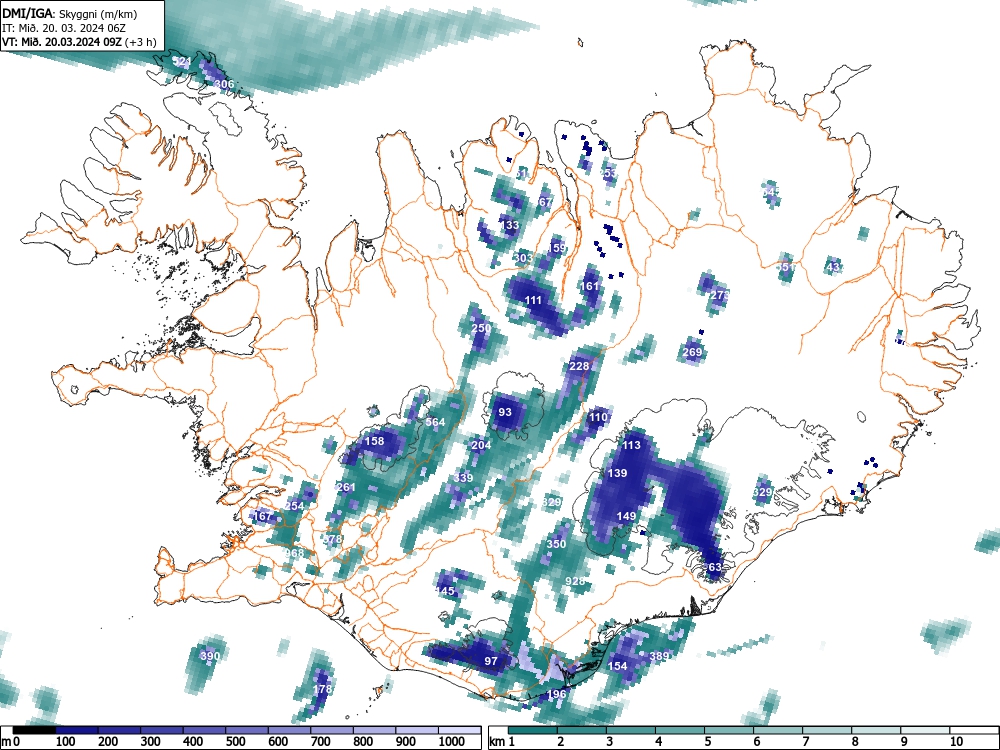Click the visibility value 968 on the map

[294, 553]
